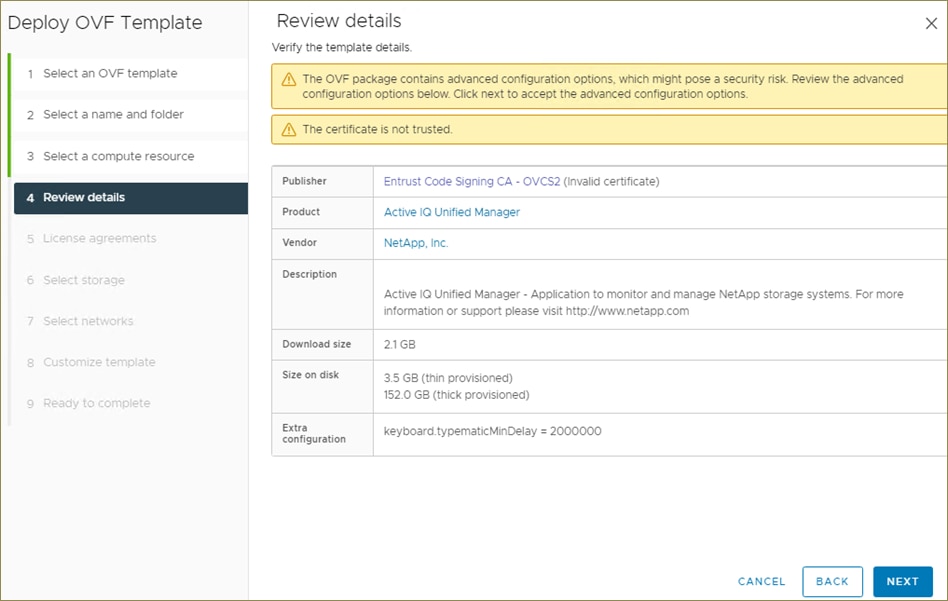Image resolution: width=948 pixels, height=601 pixels.
Task: Click the OVF package advanced configuration warning text
Action: point(603,86)
